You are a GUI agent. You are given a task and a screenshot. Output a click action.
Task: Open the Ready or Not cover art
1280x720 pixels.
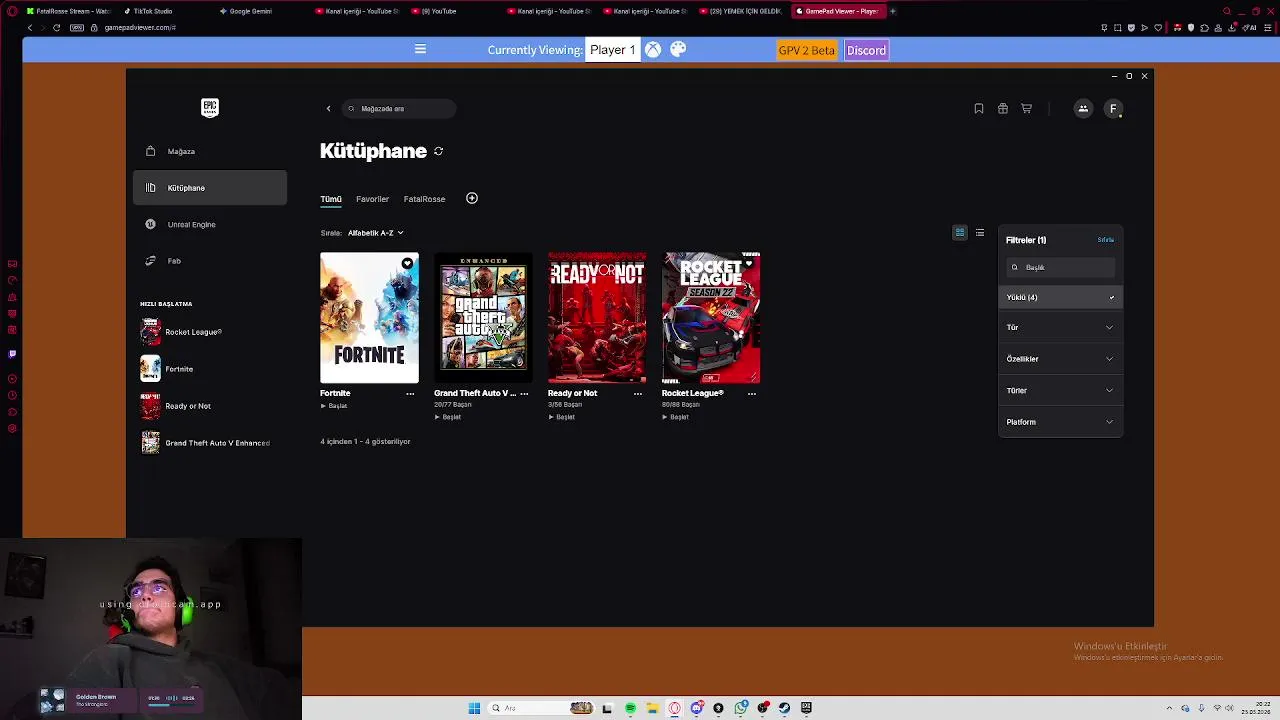click(597, 318)
